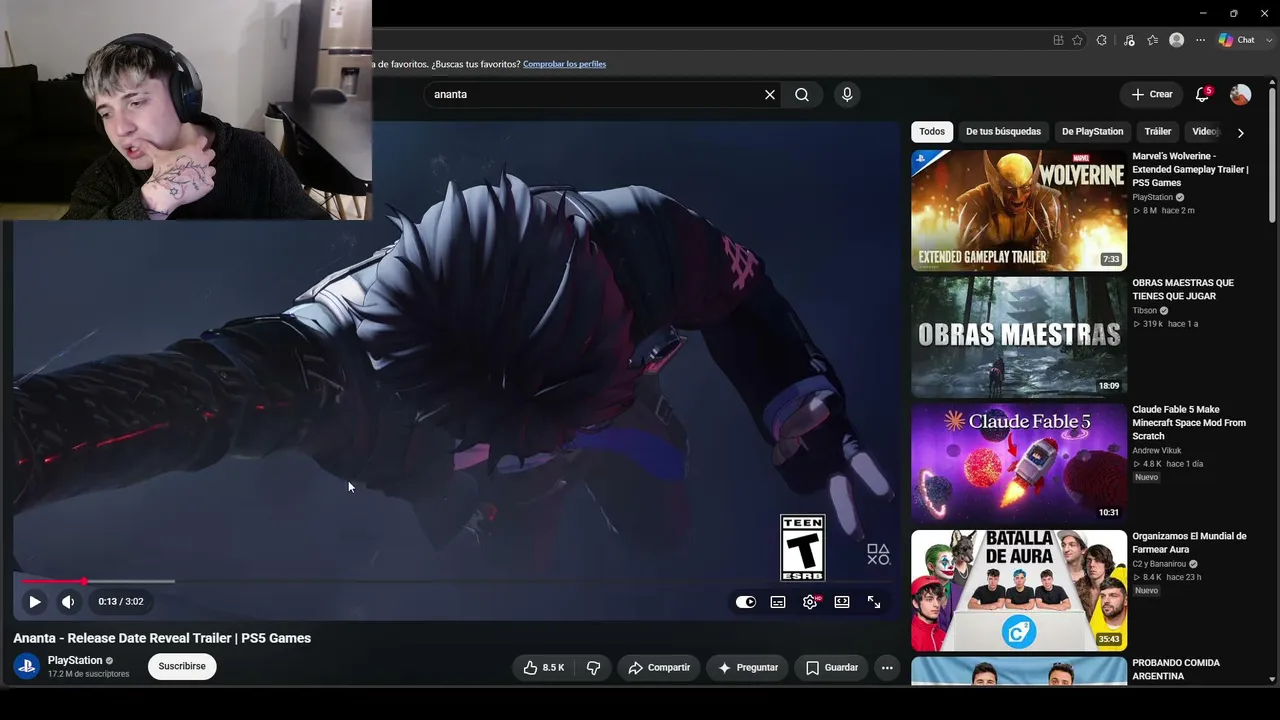
Task: Open the PlayStation channel name link under the video
Action: 75,661
